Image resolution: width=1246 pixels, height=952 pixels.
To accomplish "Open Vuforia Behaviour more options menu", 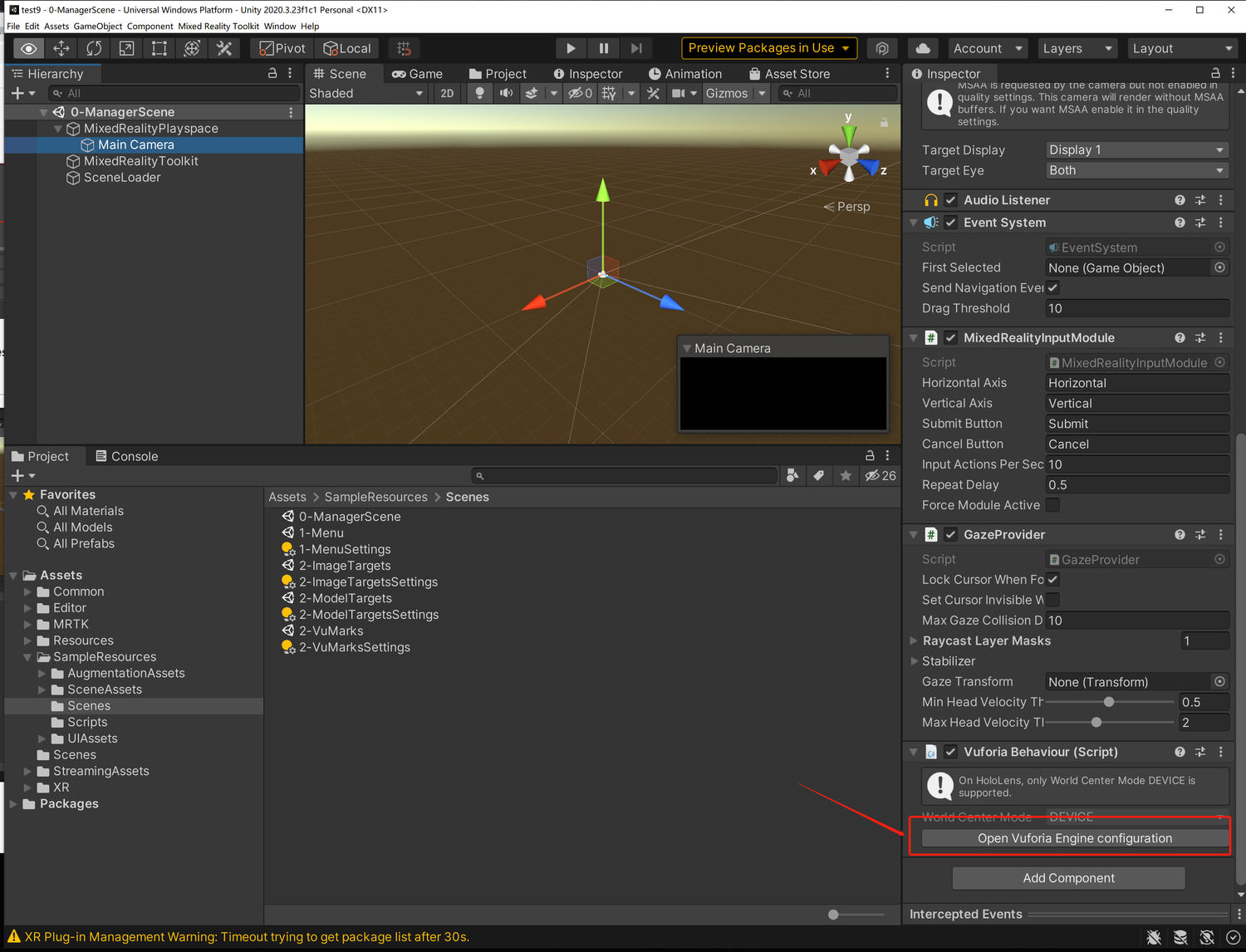I will tap(1220, 752).
